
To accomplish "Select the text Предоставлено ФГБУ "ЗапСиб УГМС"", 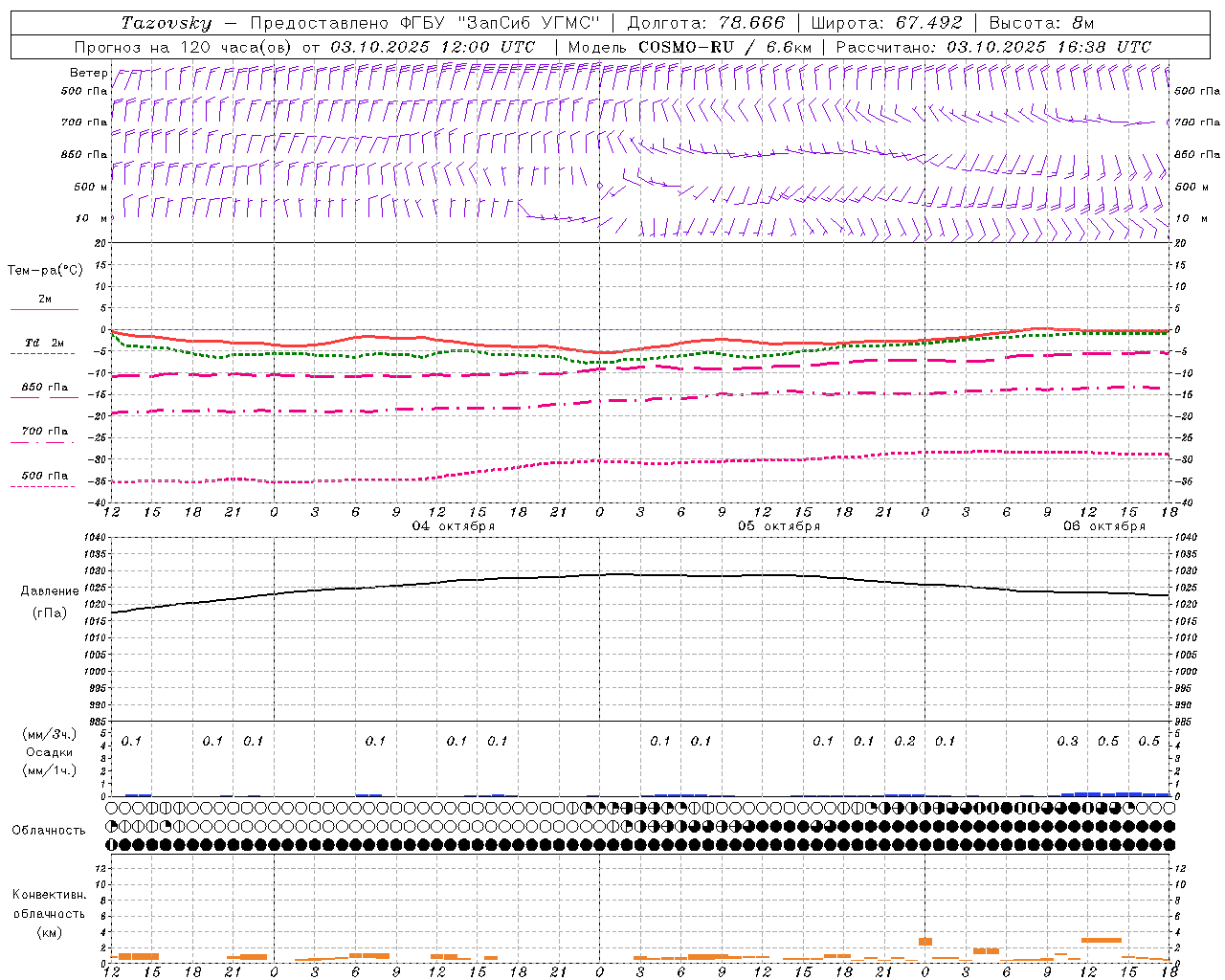I will pos(425,23).
